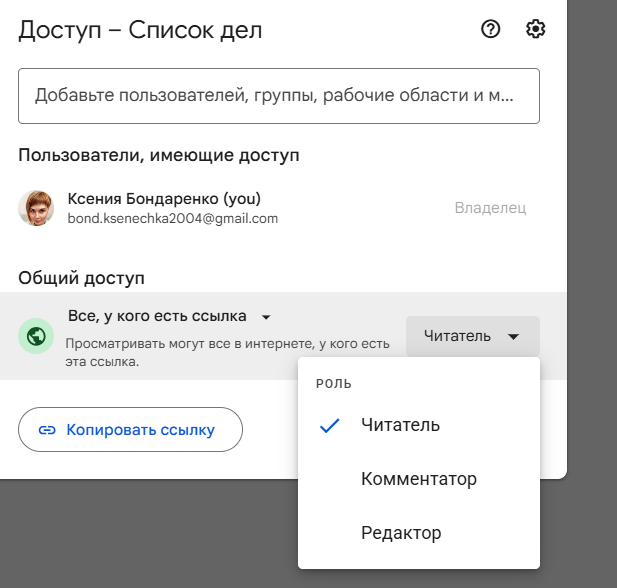Click the name Ксения Бондаренко (you)
This screenshot has height=588, width=617.
click(x=164, y=199)
